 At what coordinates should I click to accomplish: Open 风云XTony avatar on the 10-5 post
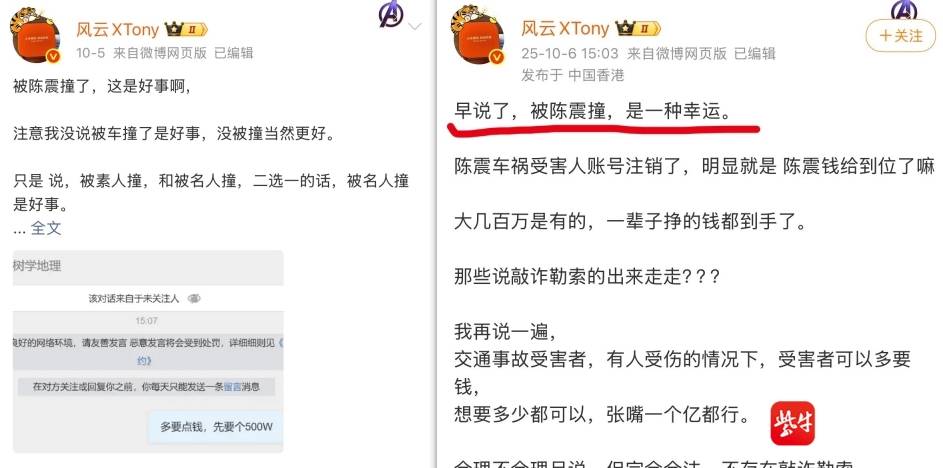(x=35, y=35)
